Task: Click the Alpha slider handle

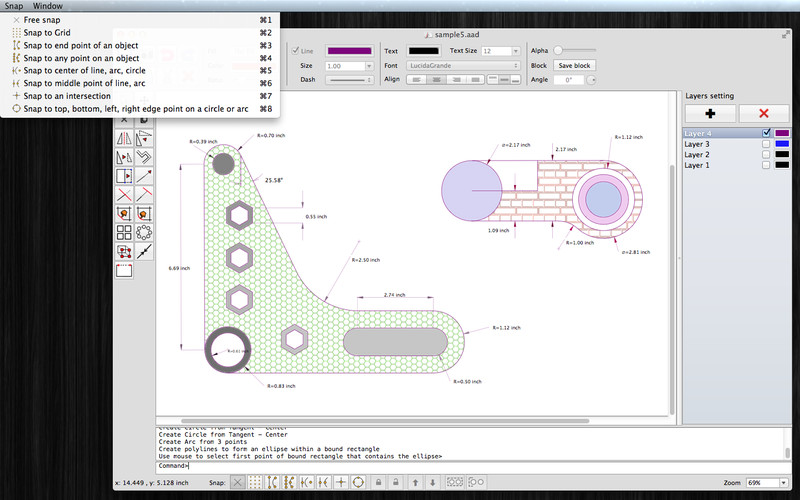Action: [x=558, y=50]
